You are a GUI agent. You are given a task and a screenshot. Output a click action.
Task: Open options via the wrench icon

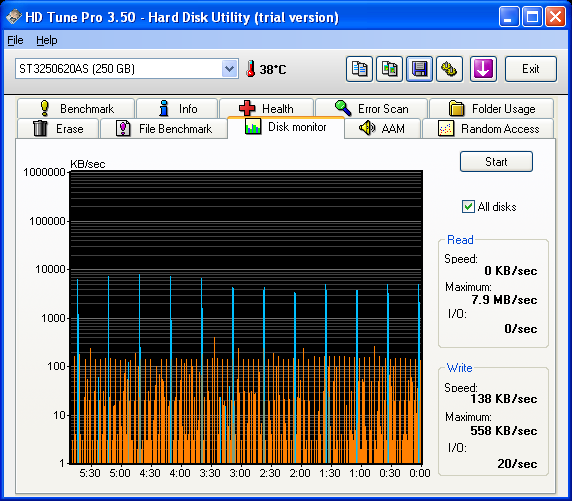449,69
